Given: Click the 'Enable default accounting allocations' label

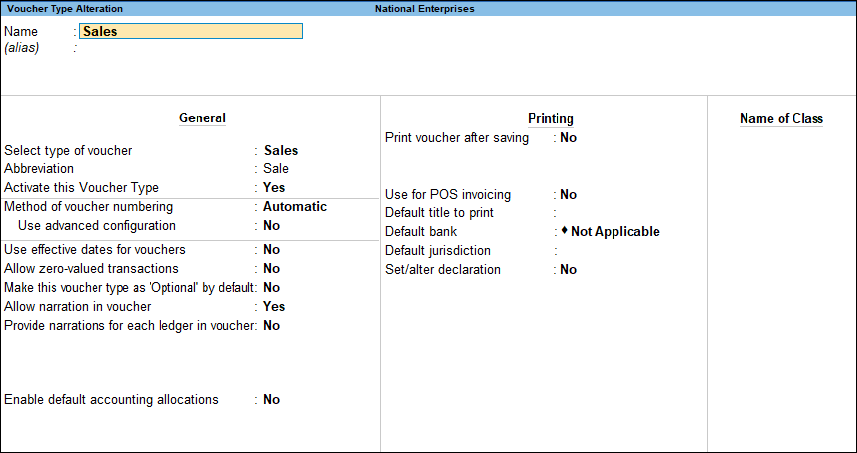Looking at the screenshot, I should tap(111, 399).
